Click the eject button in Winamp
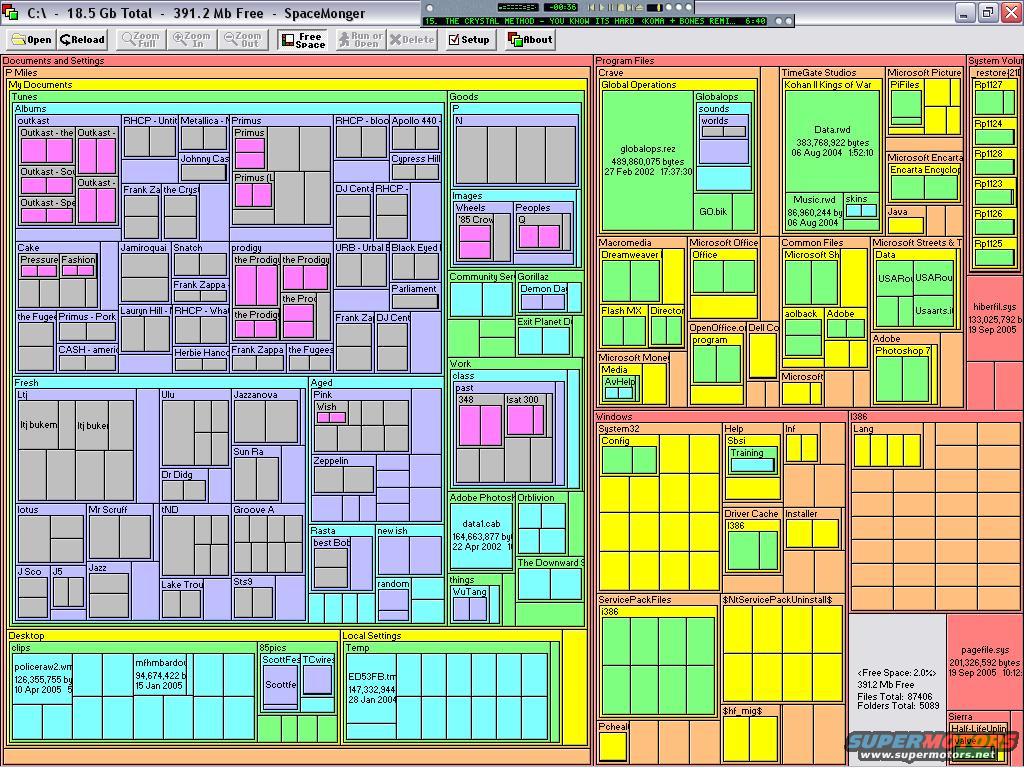The image size is (1024, 768). point(639,7)
